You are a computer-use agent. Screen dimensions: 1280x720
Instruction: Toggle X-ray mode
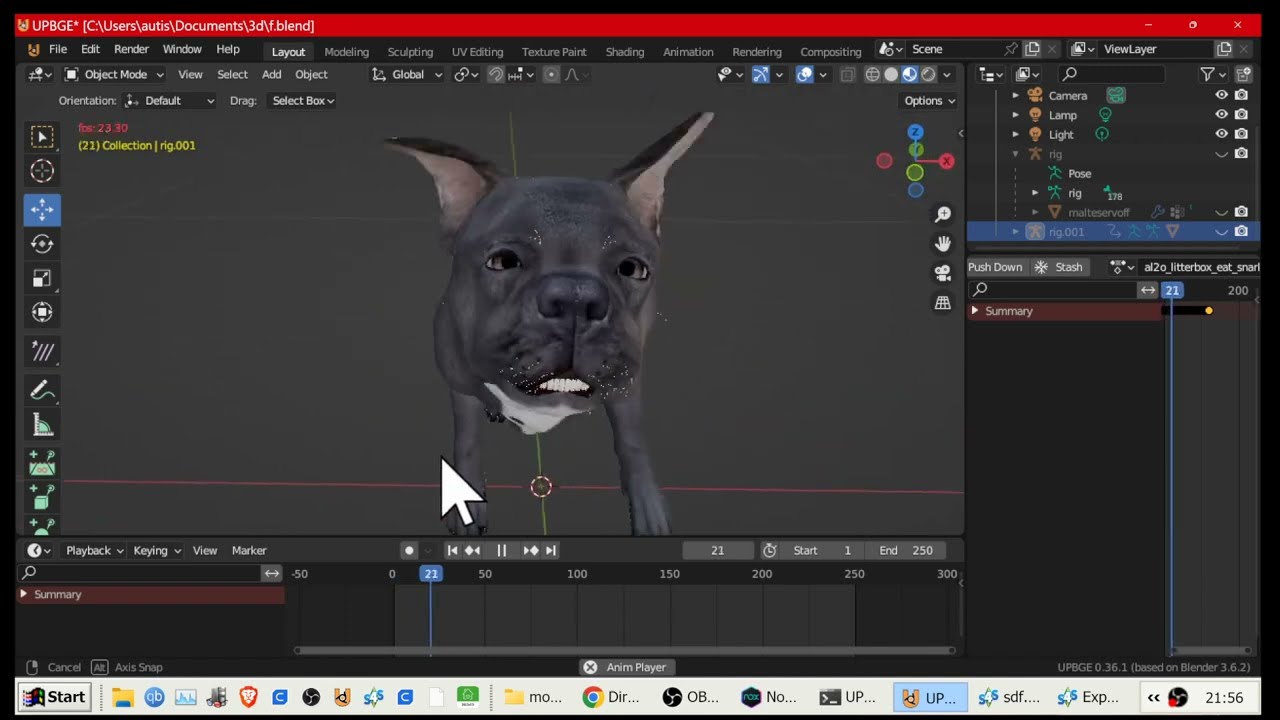coord(847,74)
